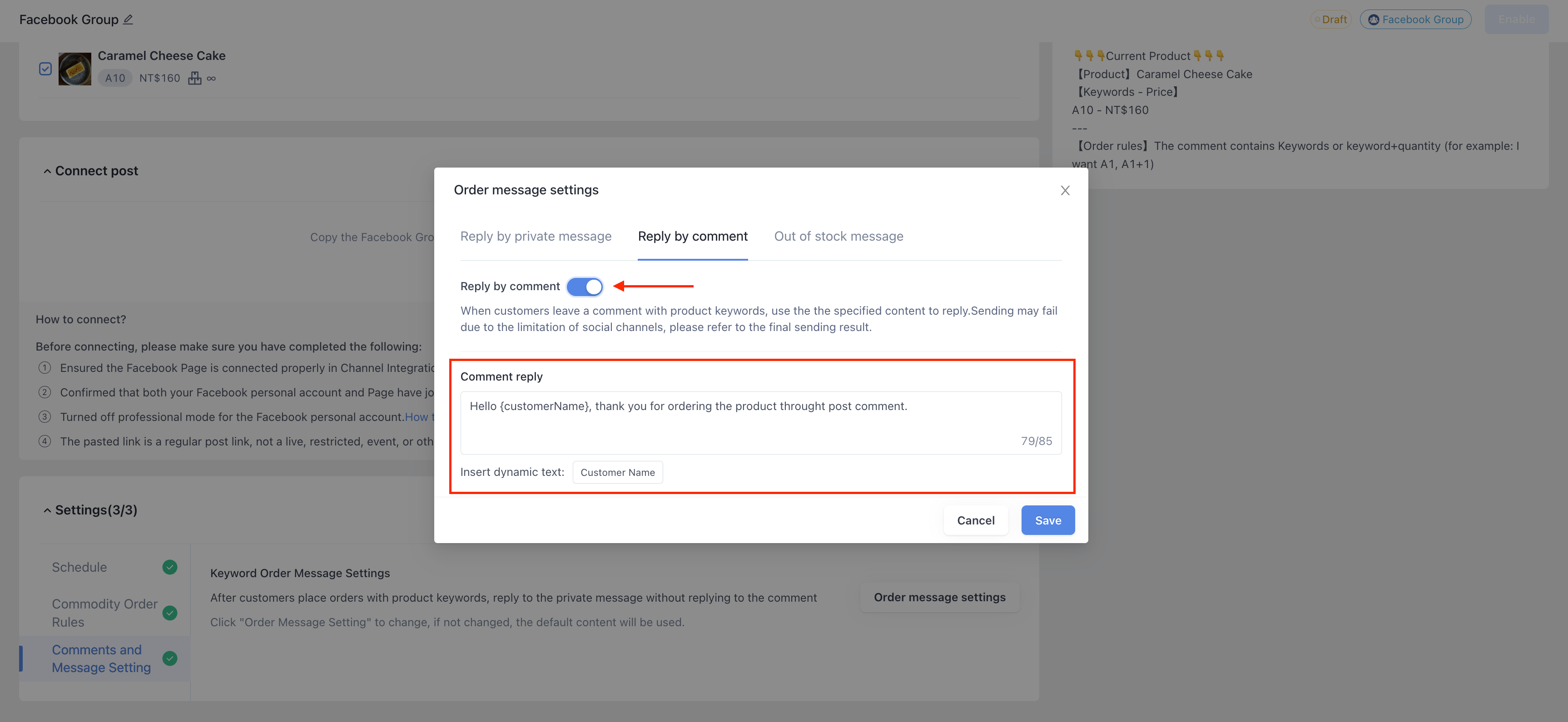
Task: Toggle the Reply by comment switch
Action: [x=584, y=287]
